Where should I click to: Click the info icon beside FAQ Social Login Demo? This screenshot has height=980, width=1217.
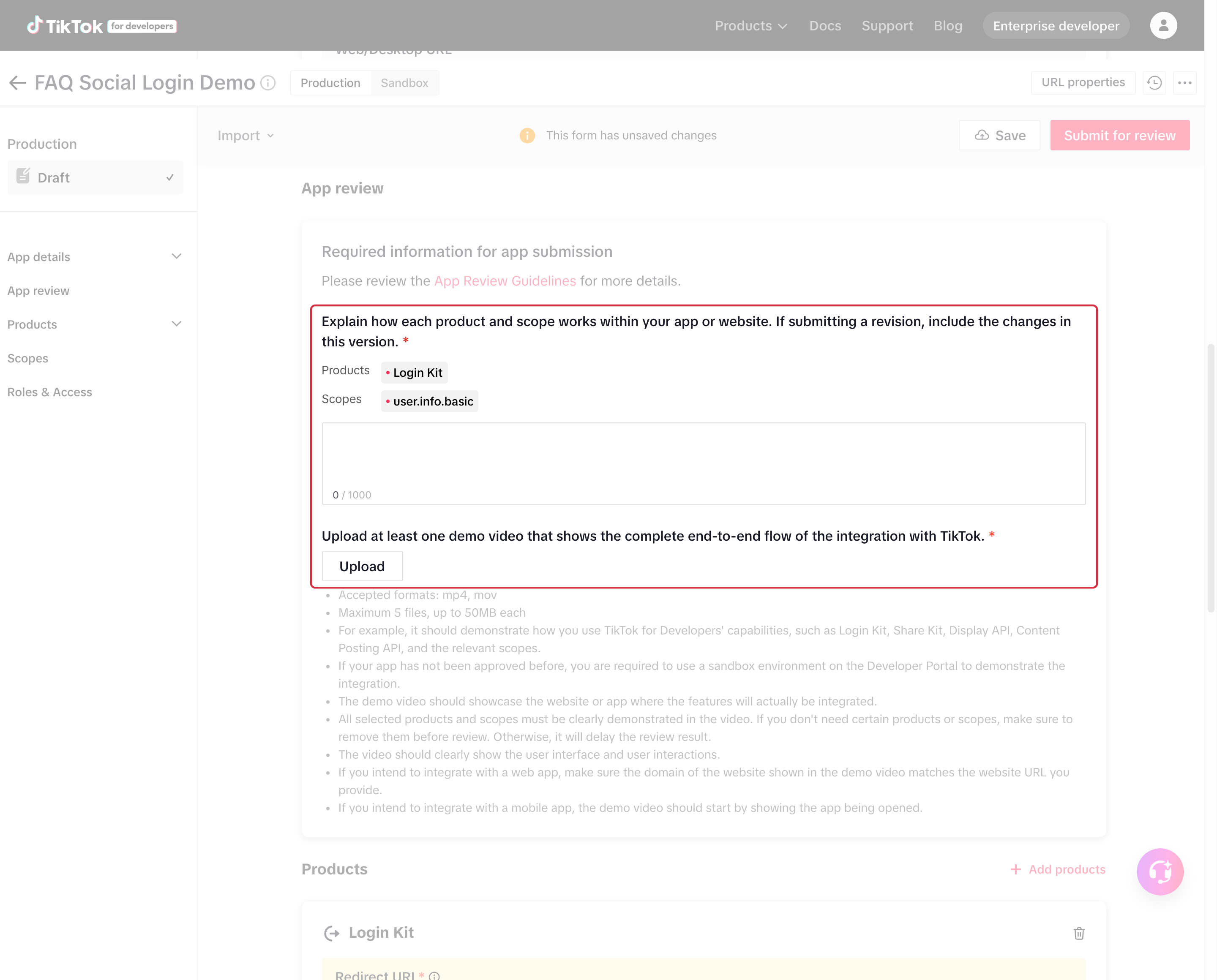click(x=268, y=83)
